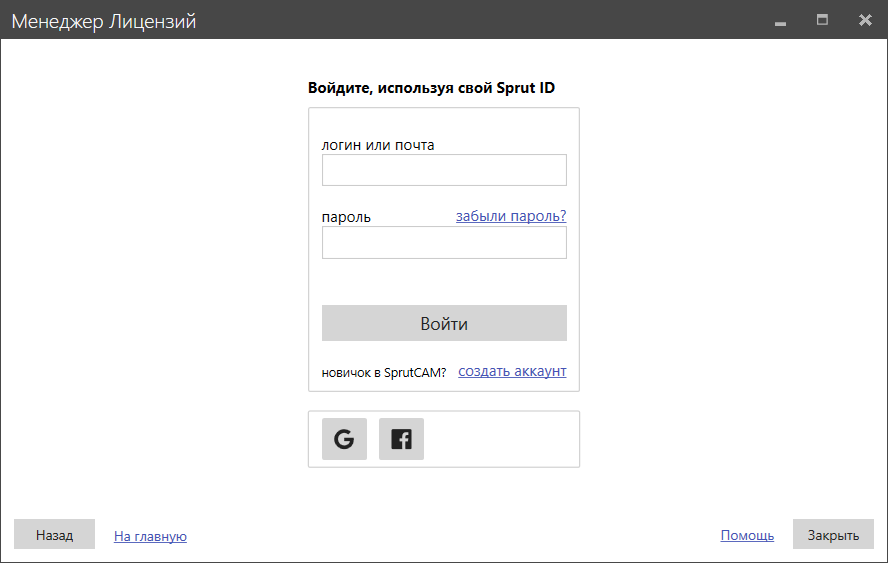888x563 pixels.
Task: Follow the 'создать аккаунт' link
Action: [512, 372]
